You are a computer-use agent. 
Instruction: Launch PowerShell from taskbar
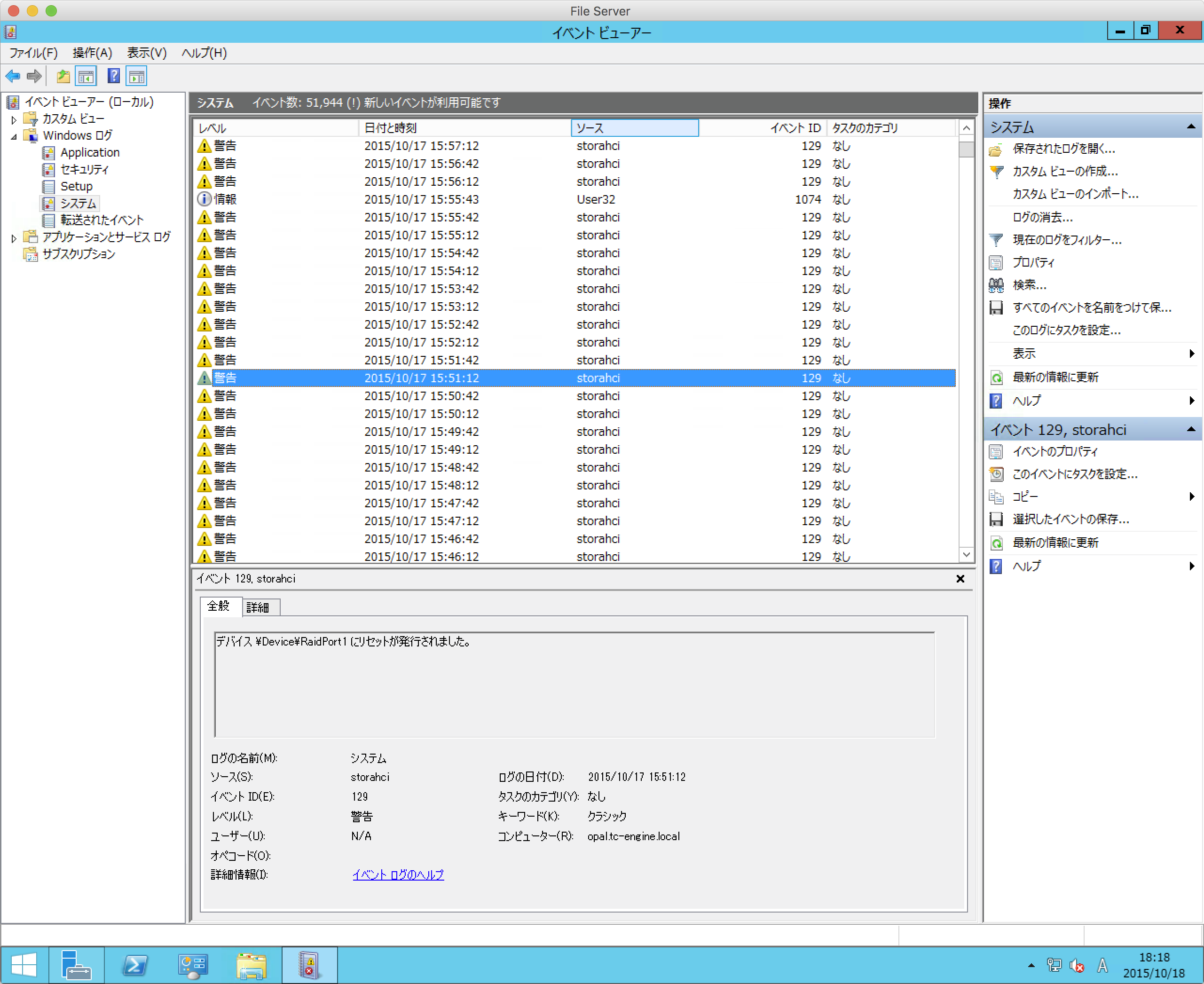135,965
